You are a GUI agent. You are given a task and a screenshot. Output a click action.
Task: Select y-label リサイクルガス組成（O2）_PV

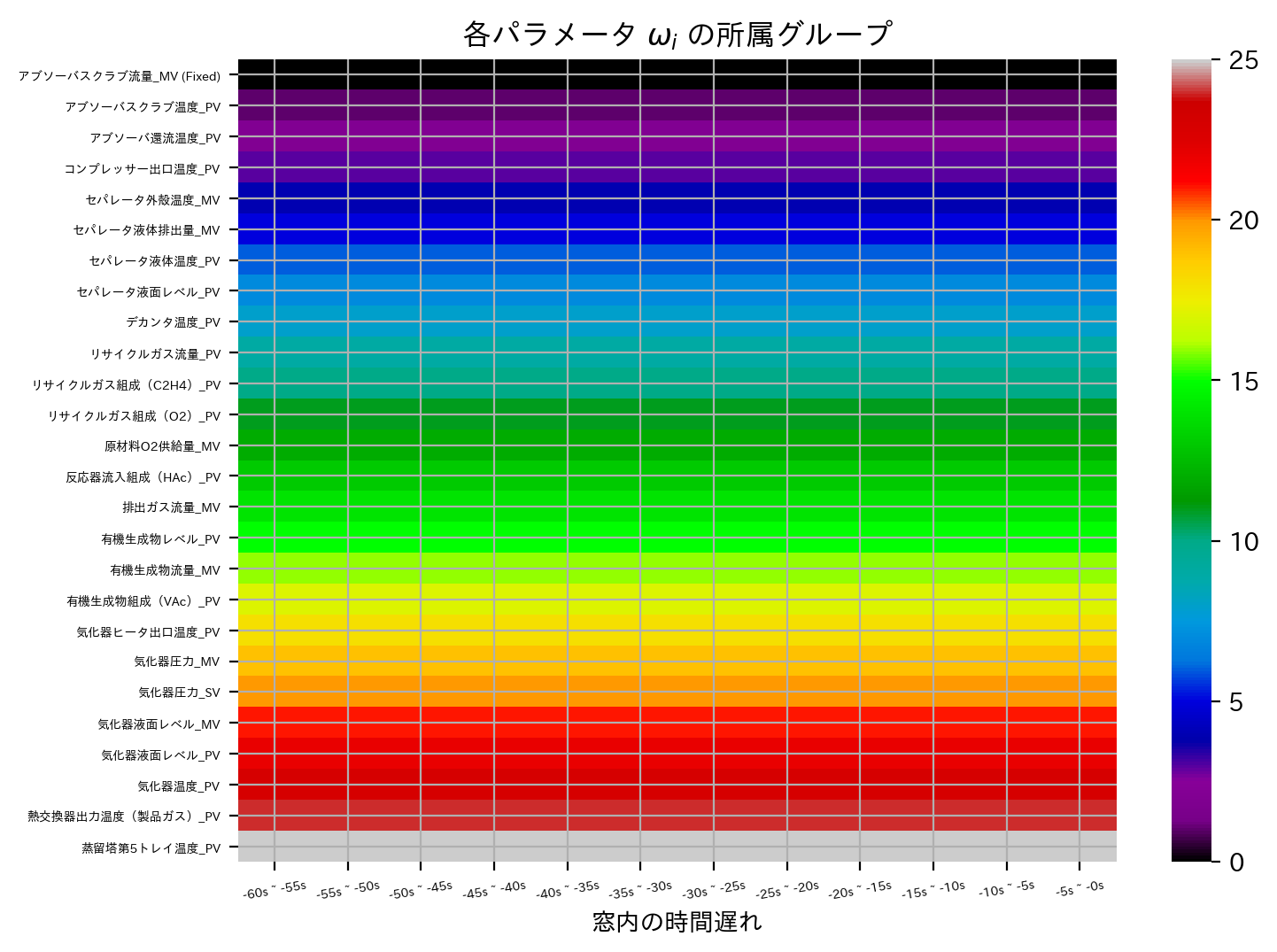[135, 416]
